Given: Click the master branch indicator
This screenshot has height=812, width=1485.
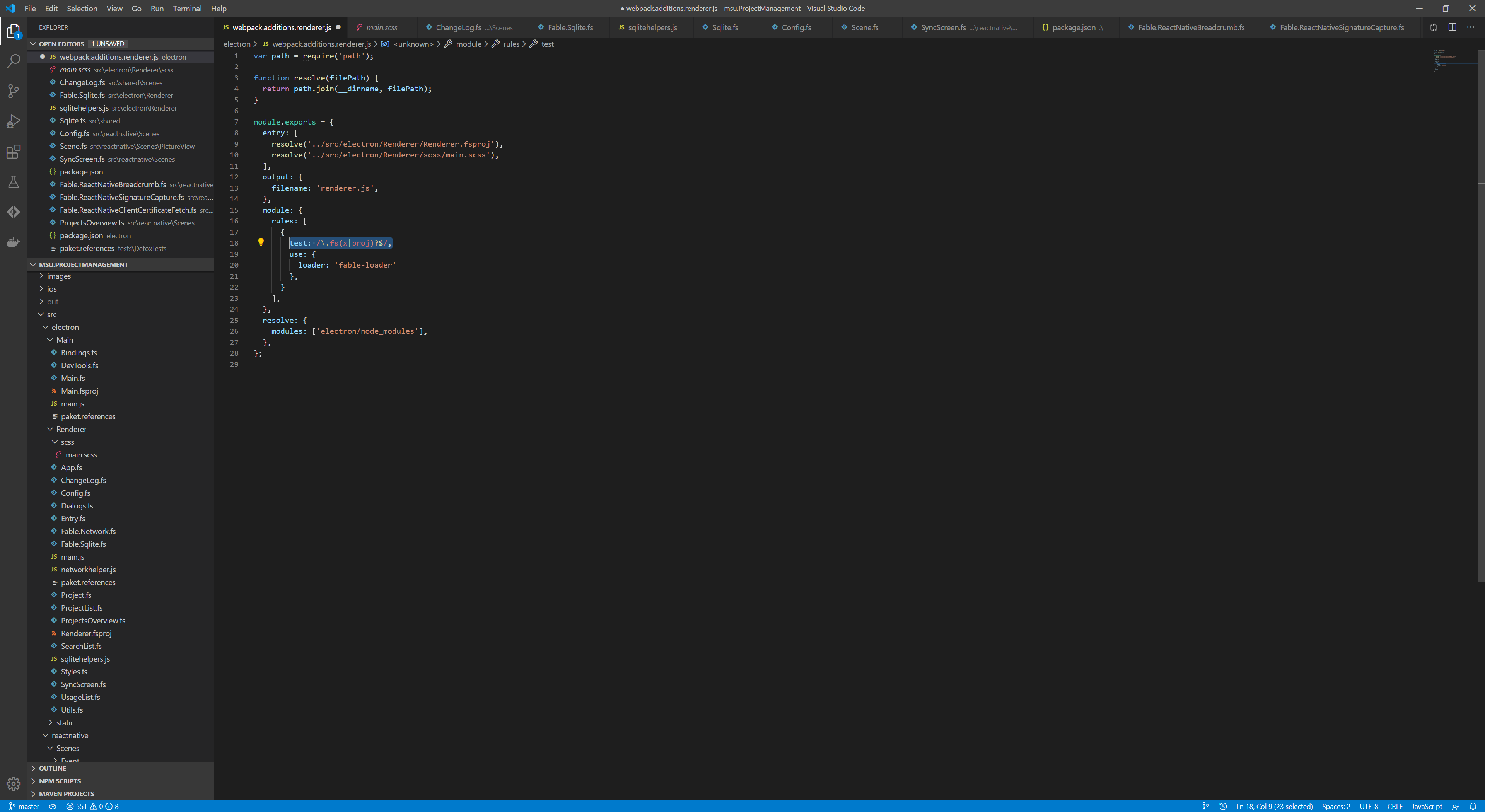Looking at the screenshot, I should click(x=24, y=806).
